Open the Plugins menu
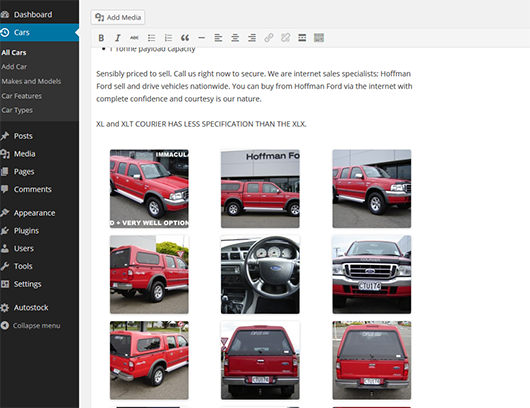The width and height of the screenshot is (530, 408). (39, 231)
